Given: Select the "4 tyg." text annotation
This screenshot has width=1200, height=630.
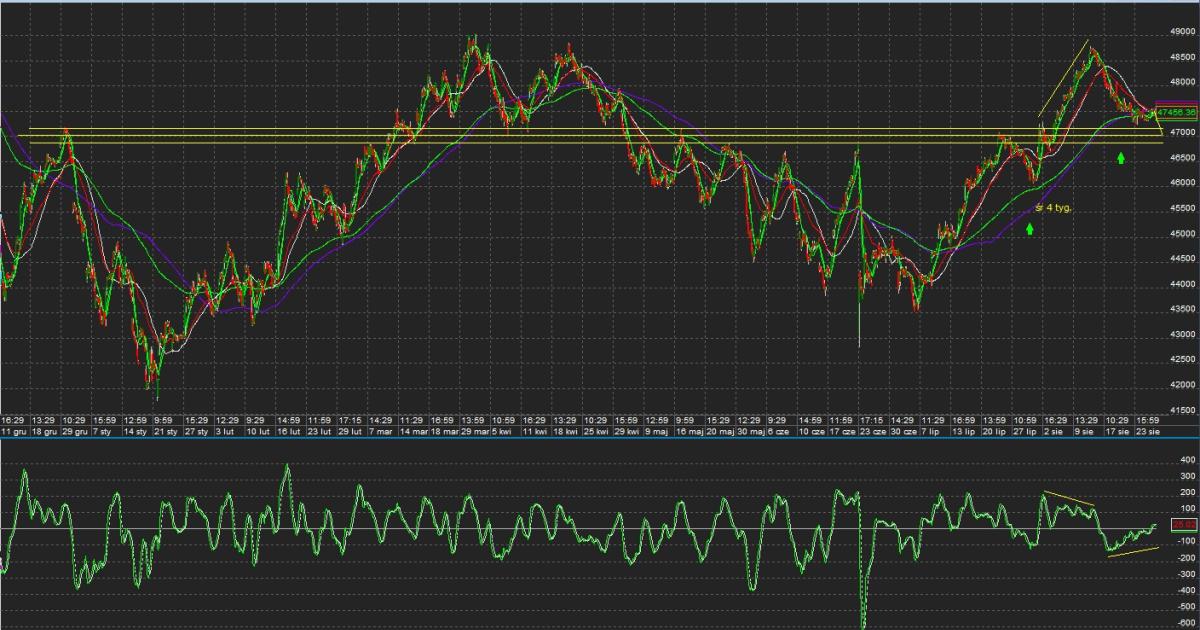Looking at the screenshot, I should (1052, 207).
